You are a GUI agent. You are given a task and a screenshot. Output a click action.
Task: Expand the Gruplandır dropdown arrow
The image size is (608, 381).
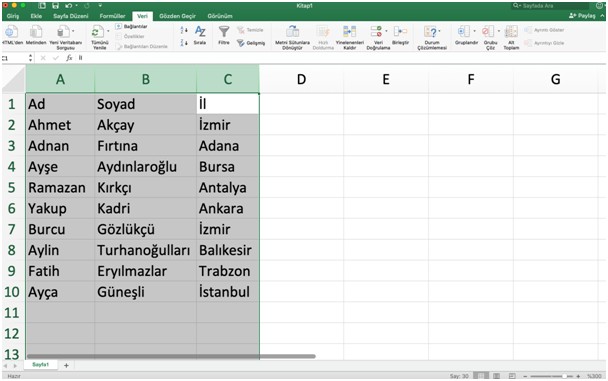[x=474, y=31]
